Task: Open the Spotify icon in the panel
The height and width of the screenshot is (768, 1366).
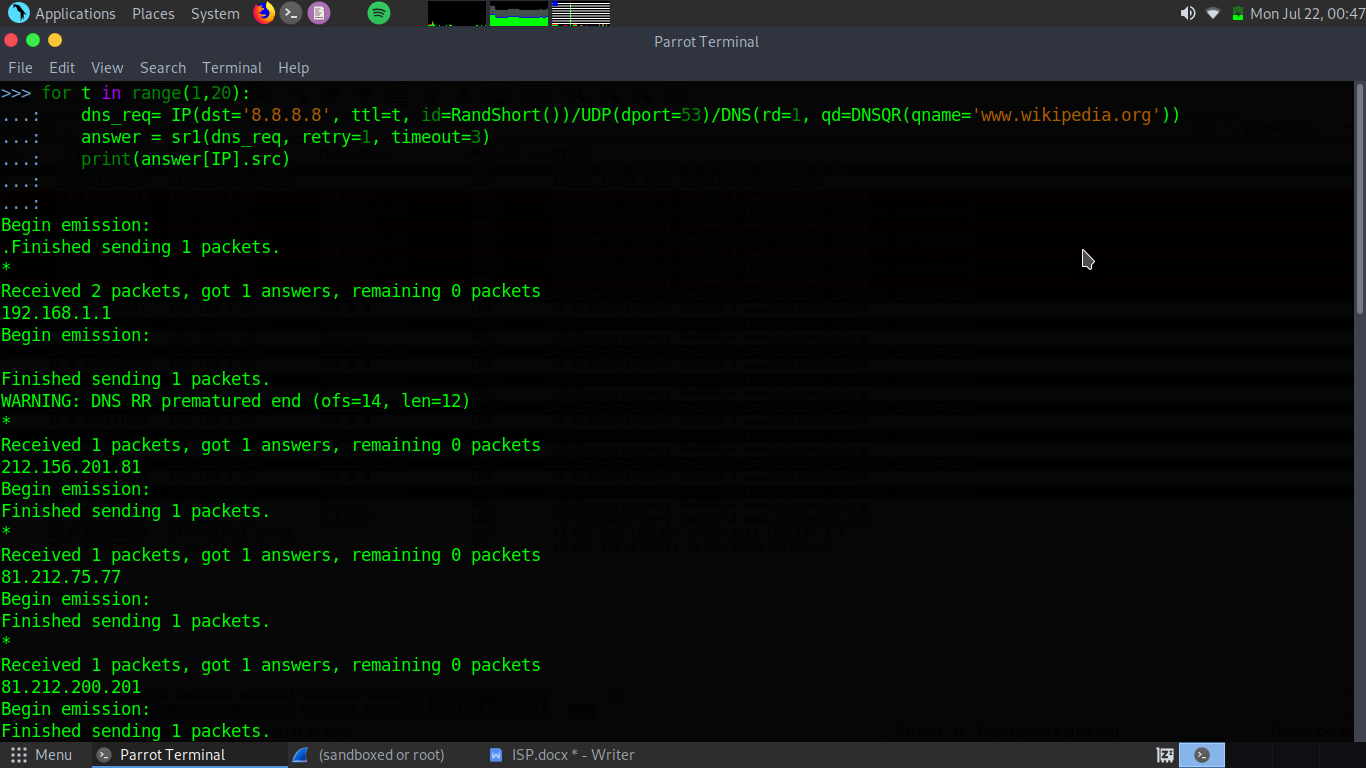Action: click(x=378, y=13)
